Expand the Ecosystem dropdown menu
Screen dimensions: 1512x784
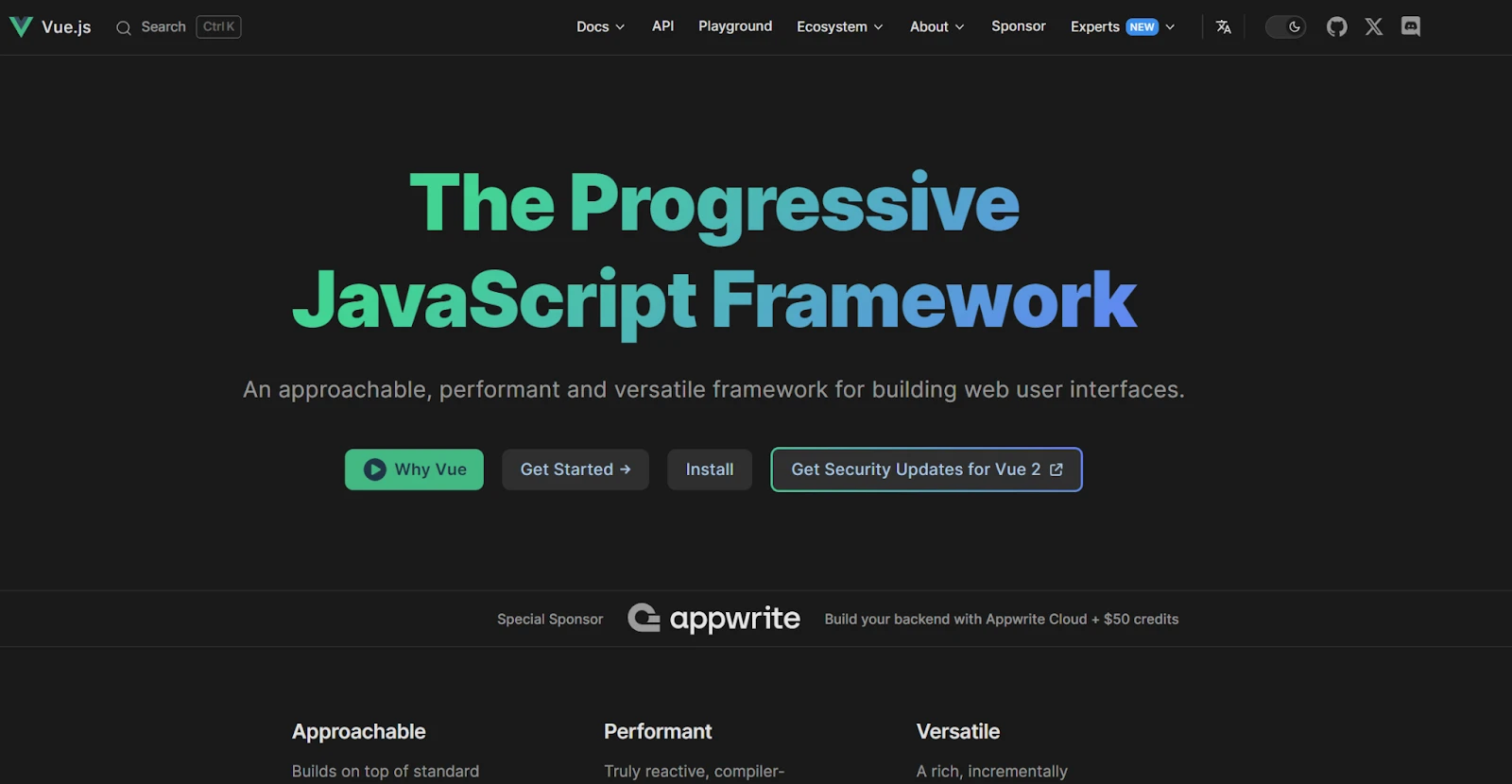(839, 26)
